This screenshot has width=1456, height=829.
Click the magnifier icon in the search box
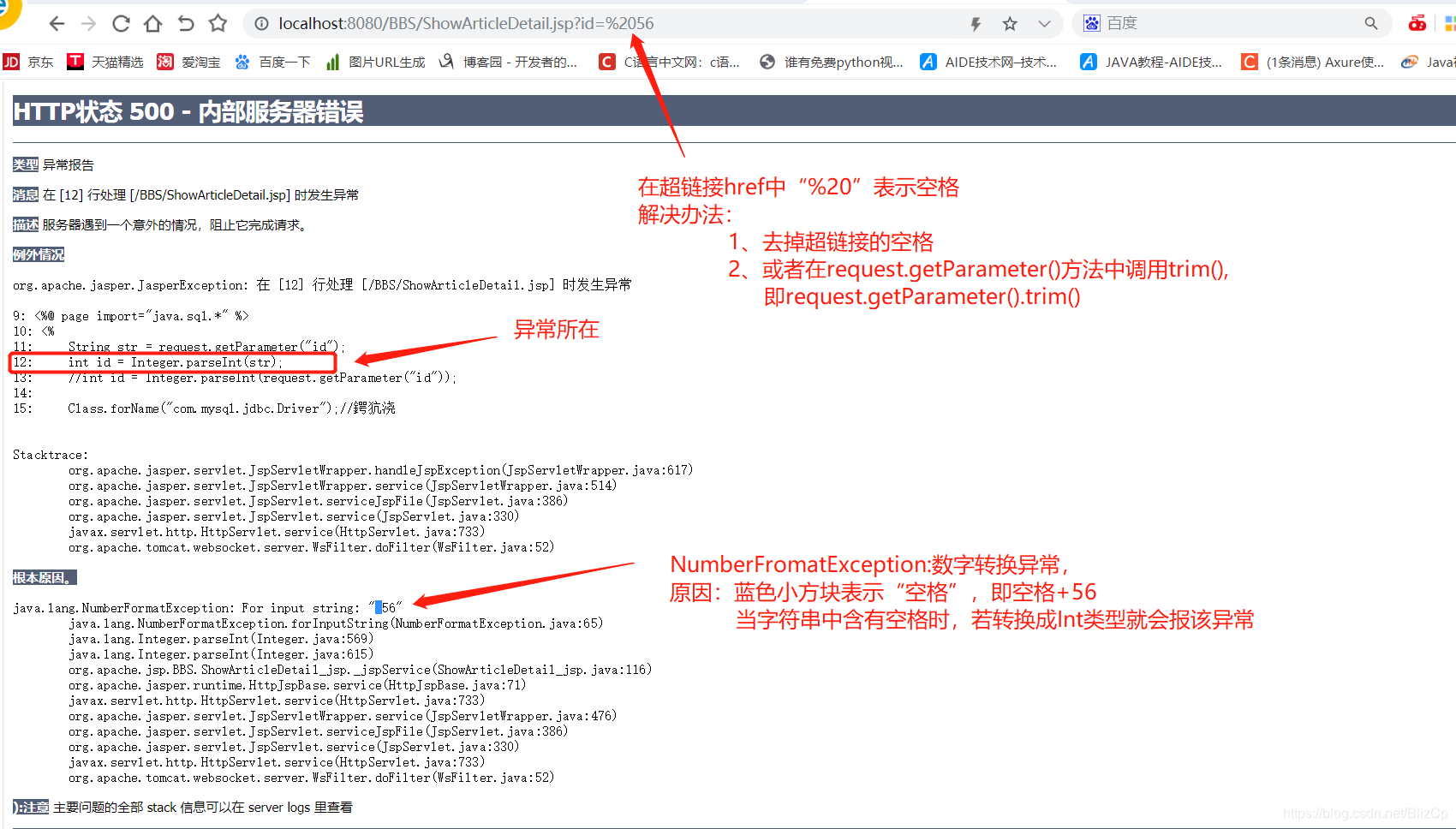(x=1371, y=23)
